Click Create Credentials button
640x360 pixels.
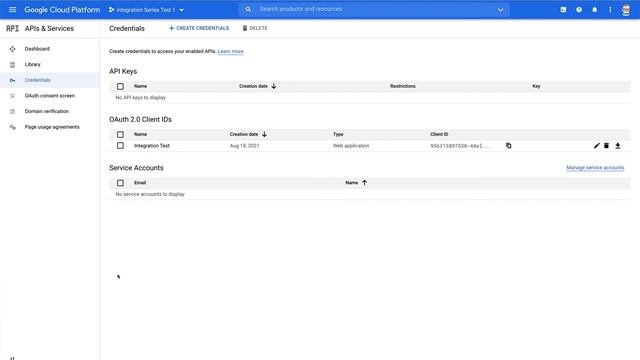[x=199, y=28]
